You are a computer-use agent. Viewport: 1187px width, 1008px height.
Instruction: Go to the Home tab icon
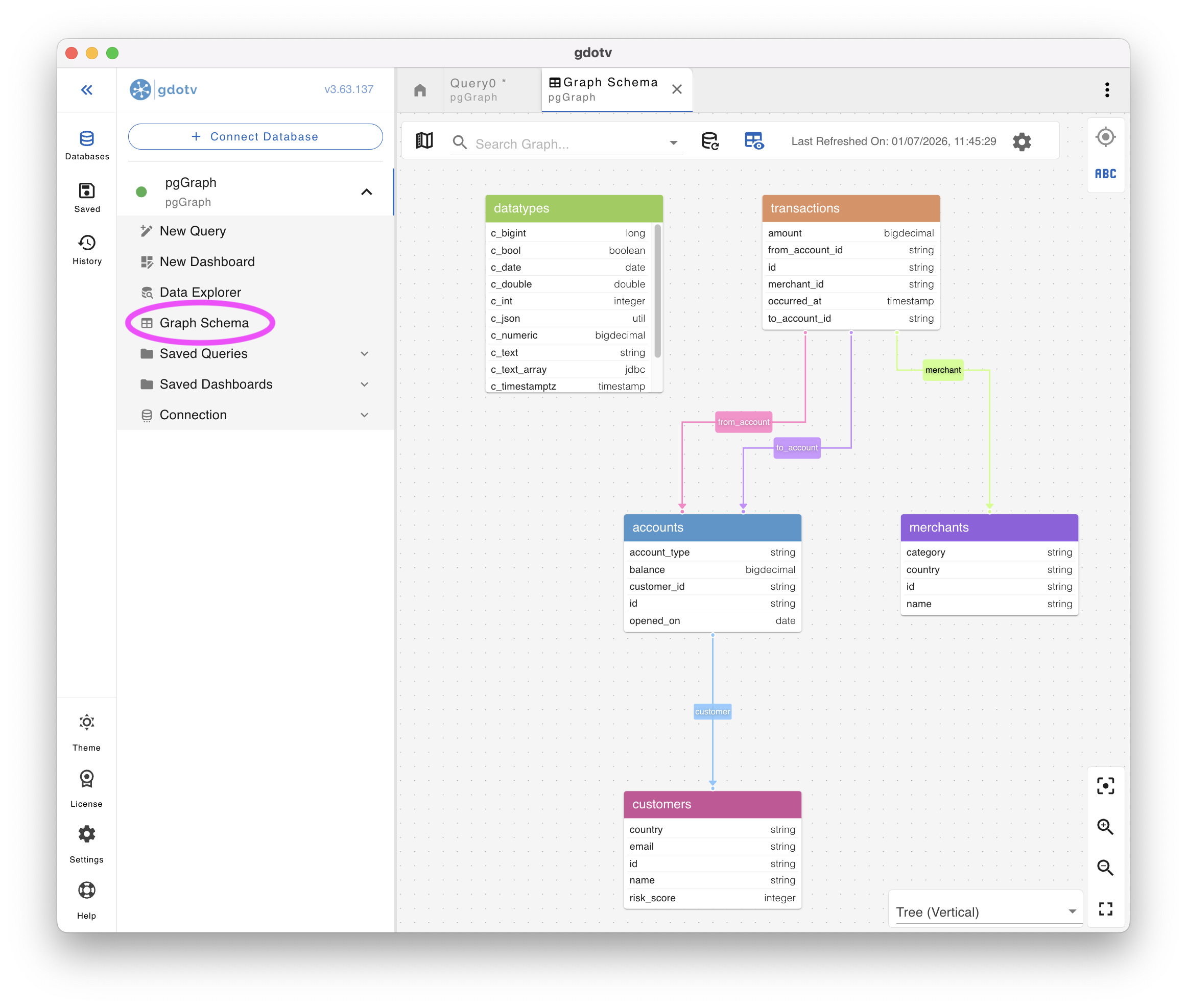pyautogui.click(x=420, y=90)
